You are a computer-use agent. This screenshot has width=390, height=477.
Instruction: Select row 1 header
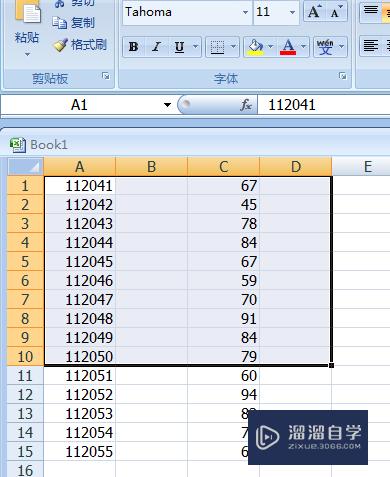click(x=25, y=185)
